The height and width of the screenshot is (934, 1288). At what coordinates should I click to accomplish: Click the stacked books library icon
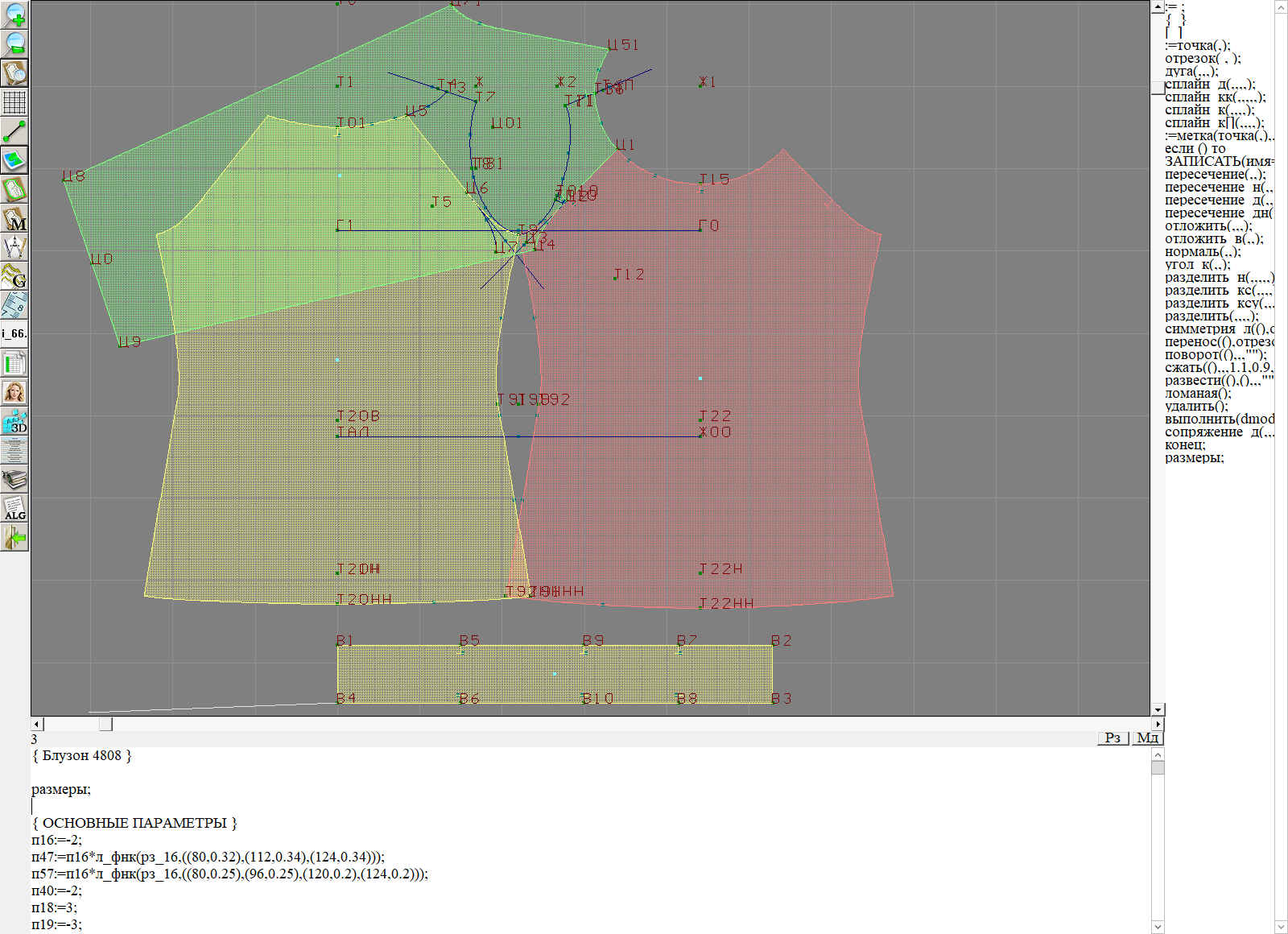point(14,479)
